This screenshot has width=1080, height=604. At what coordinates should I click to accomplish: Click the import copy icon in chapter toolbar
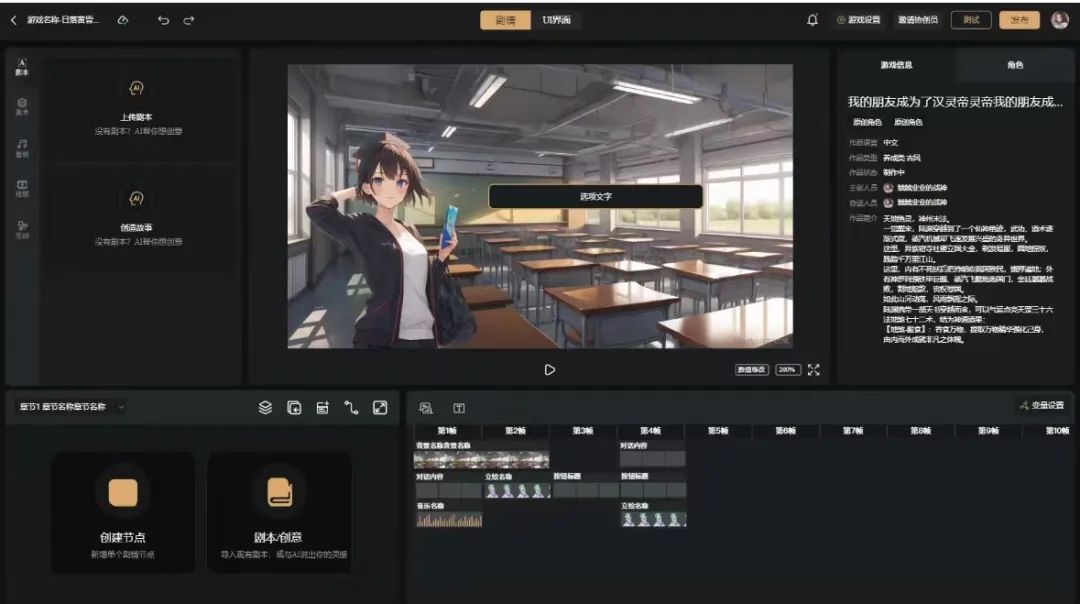pyautogui.click(x=294, y=408)
